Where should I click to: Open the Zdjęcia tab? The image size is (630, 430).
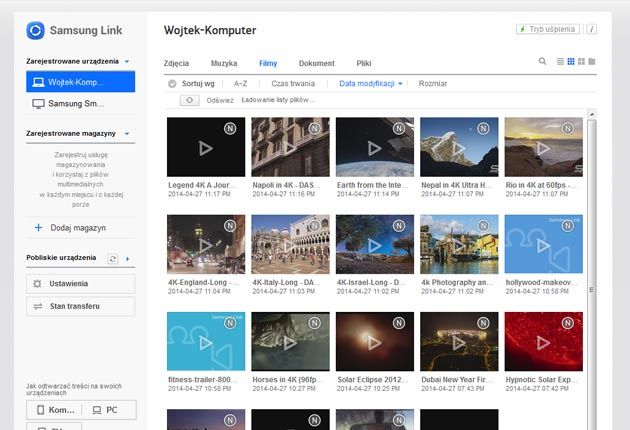coord(176,63)
